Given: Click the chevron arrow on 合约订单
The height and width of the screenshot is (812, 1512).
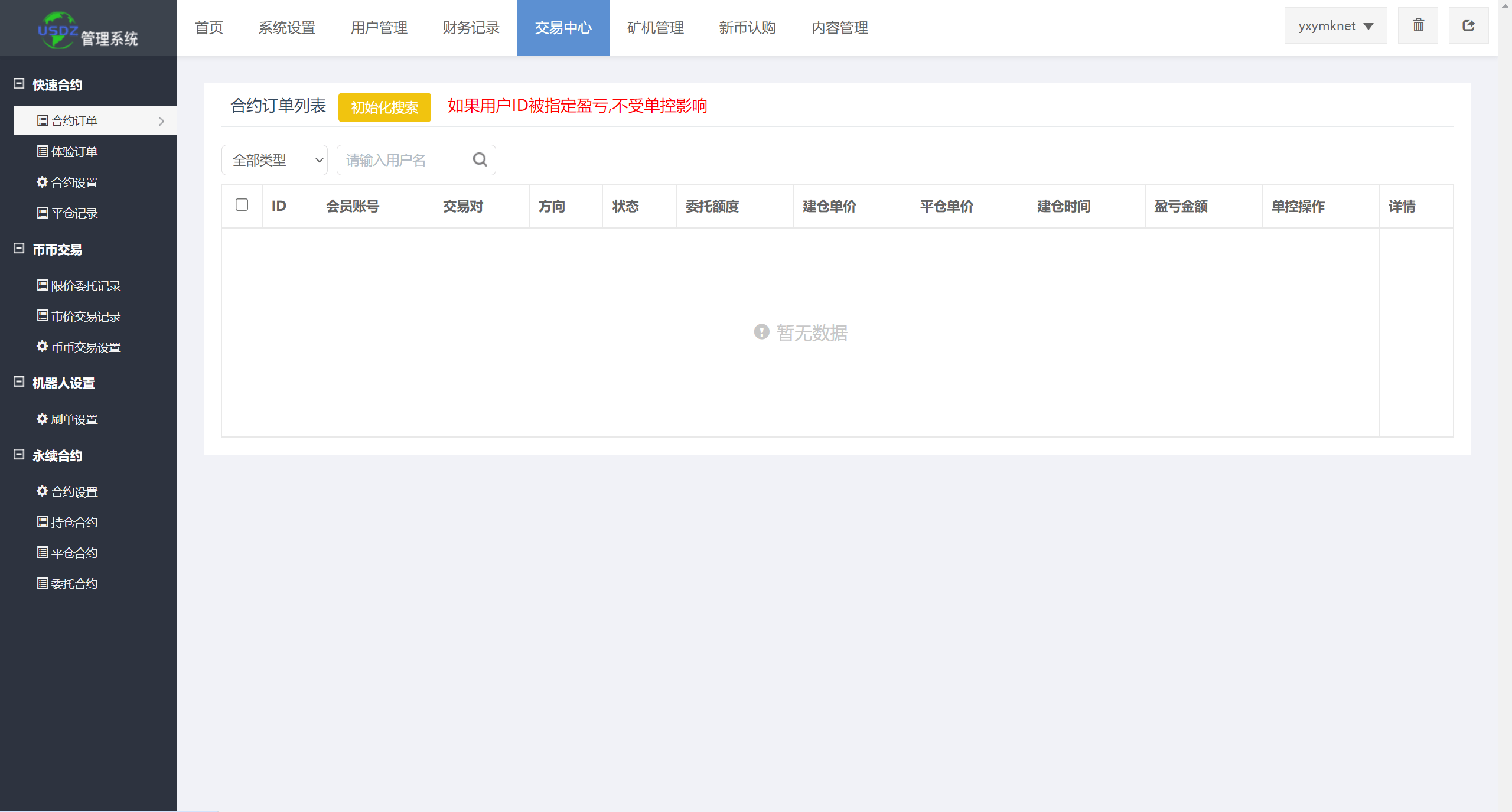Looking at the screenshot, I should tap(162, 121).
